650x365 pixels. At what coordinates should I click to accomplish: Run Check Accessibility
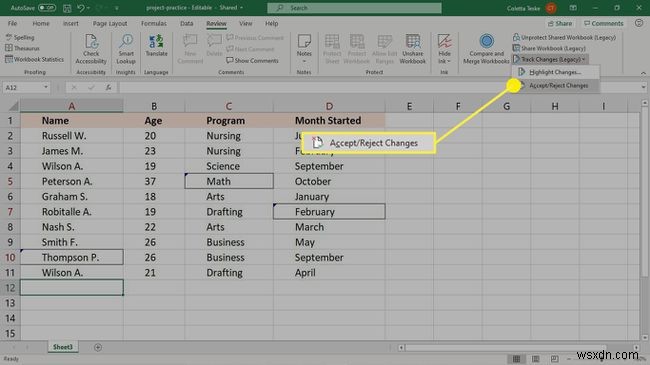91,49
